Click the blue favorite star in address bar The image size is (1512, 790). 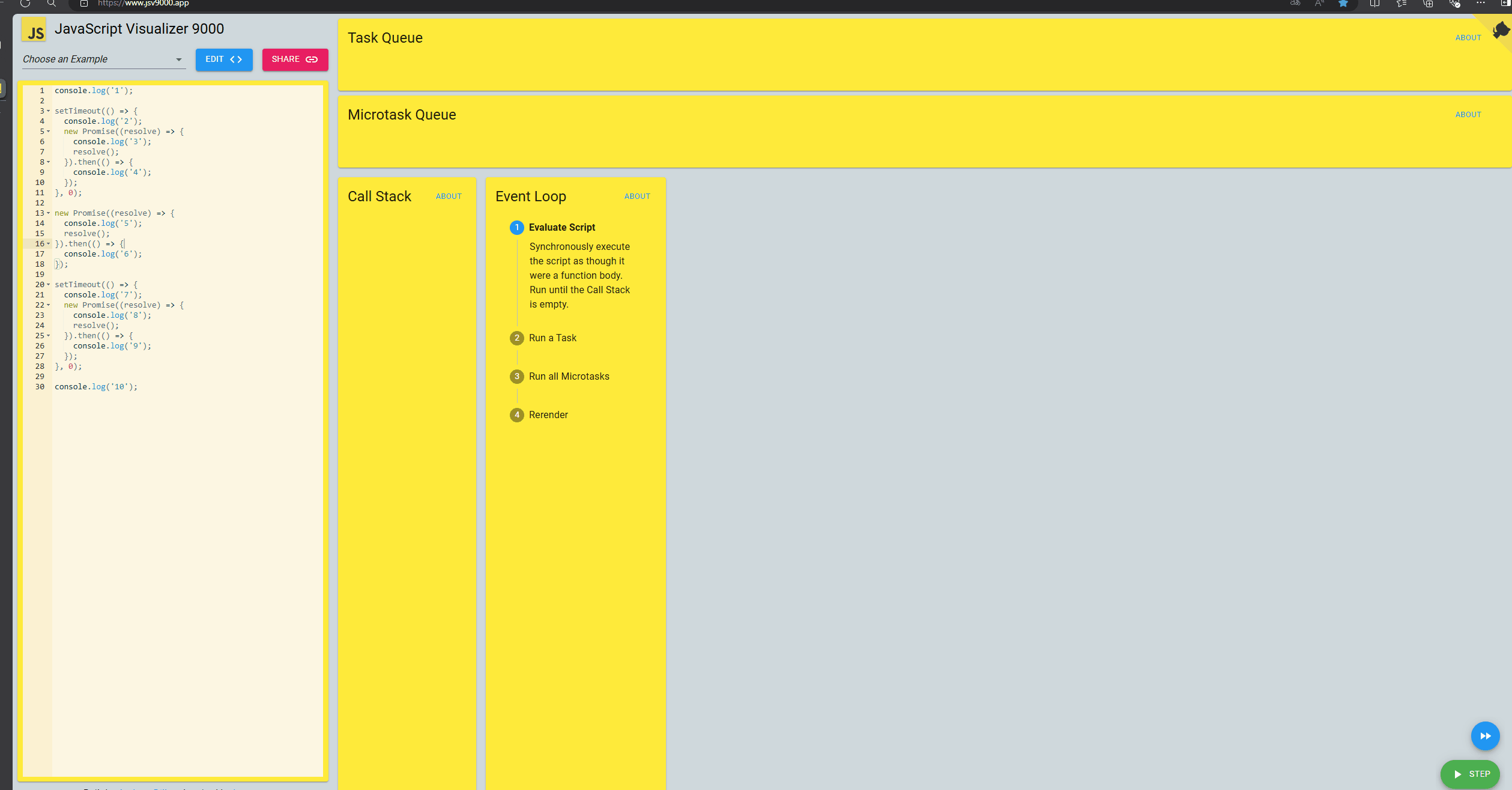[x=1343, y=4]
